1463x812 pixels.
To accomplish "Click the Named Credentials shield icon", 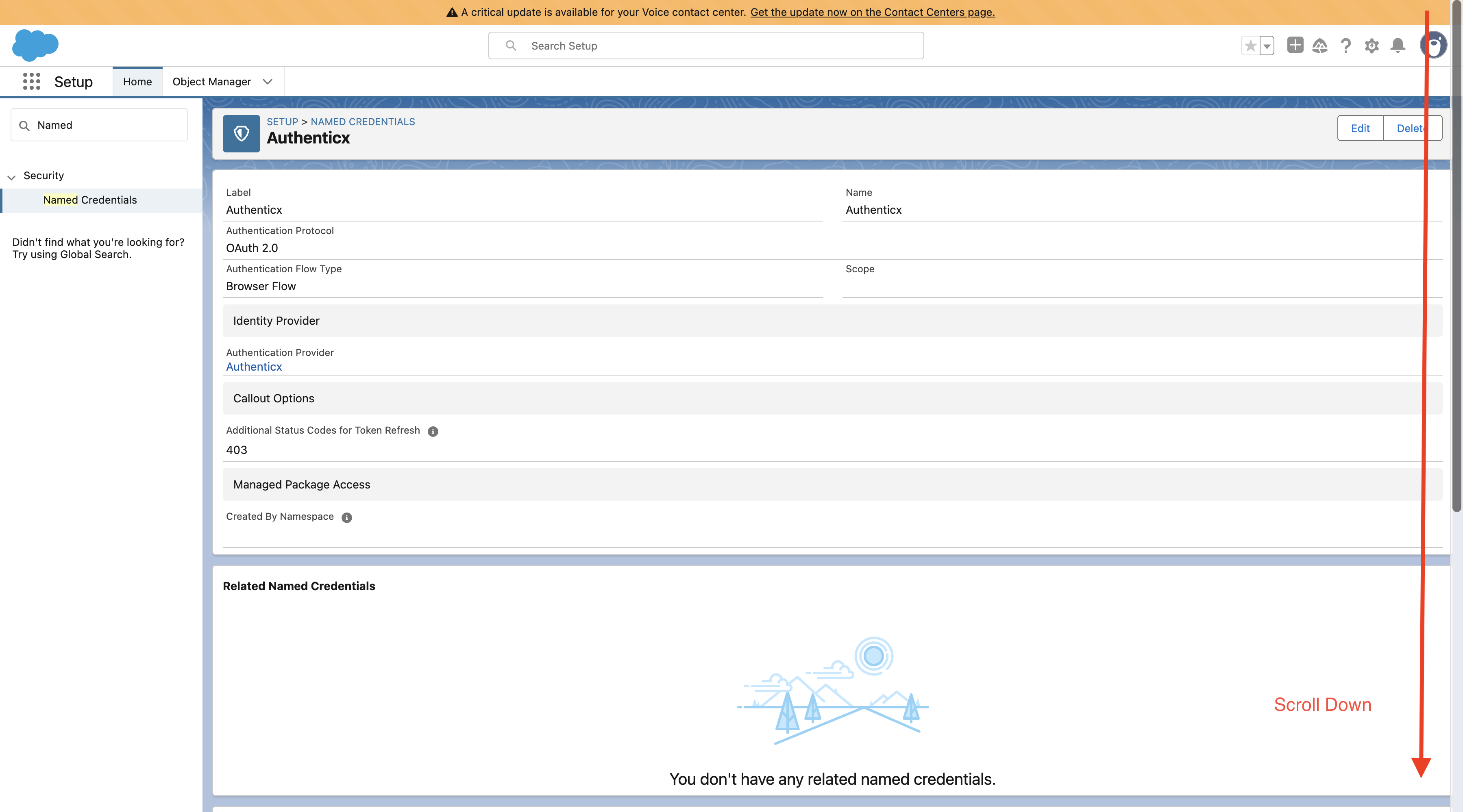I will coord(242,133).
